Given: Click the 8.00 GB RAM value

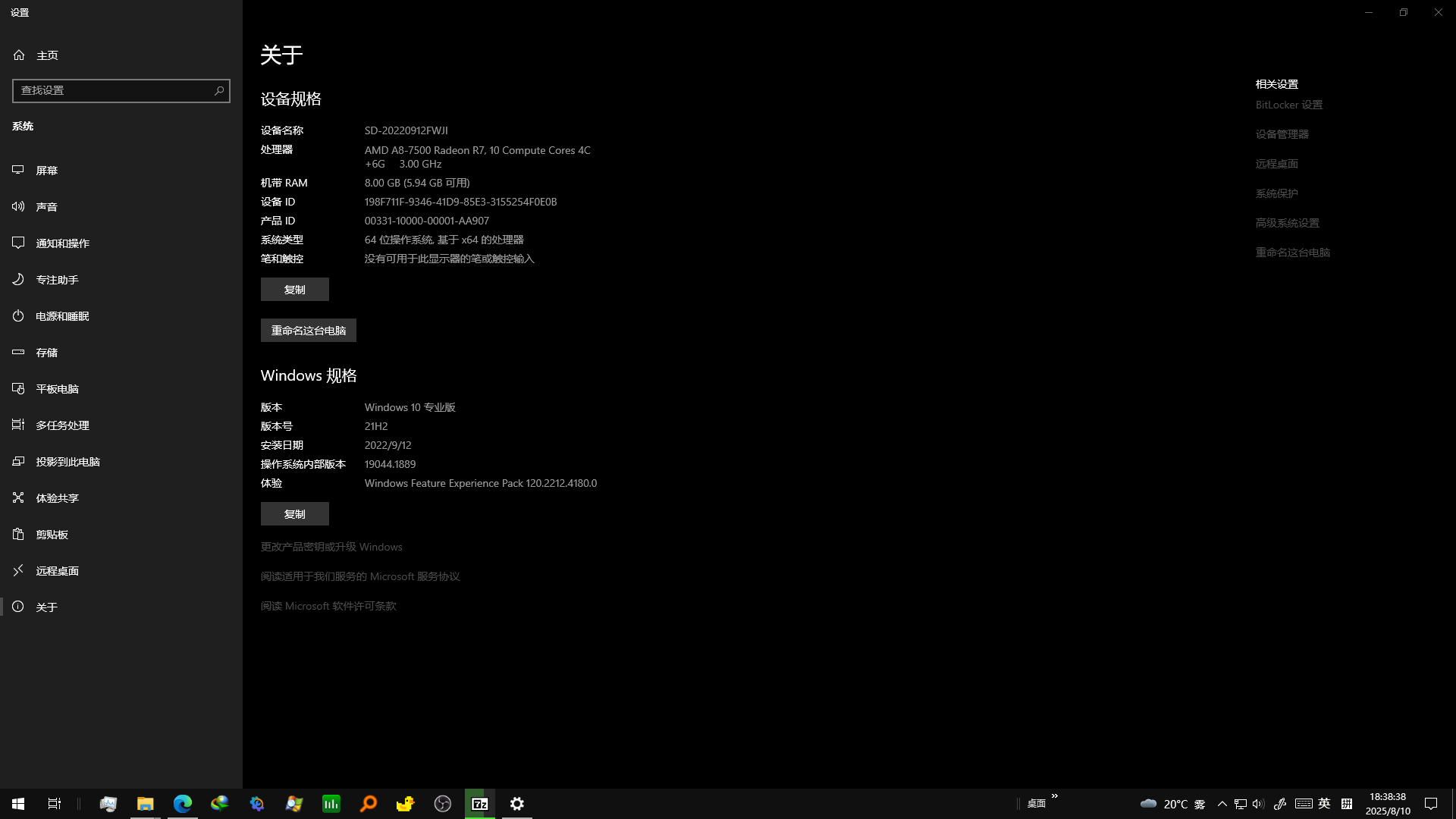Looking at the screenshot, I should click(x=417, y=183).
